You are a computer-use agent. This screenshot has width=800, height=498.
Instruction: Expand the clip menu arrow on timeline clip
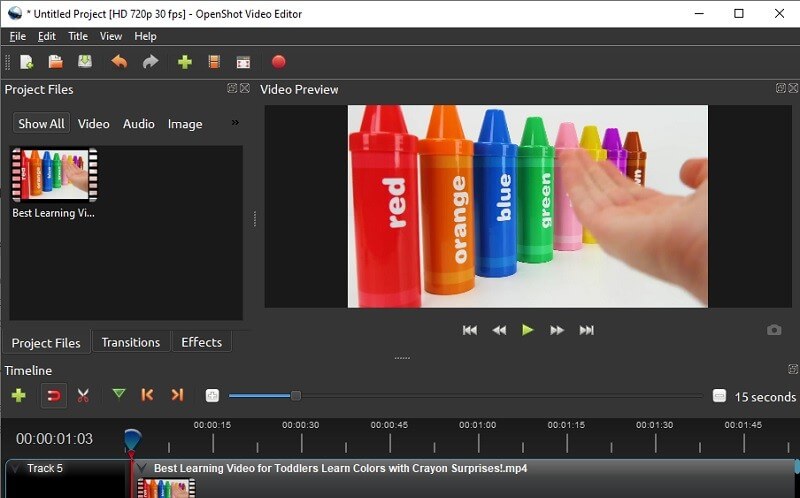click(142, 468)
